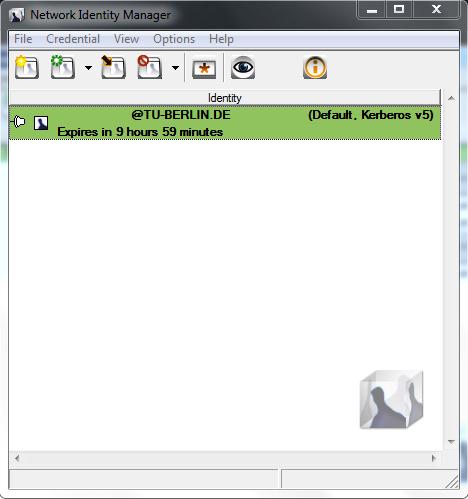This screenshot has height=499, width=468.
Task: Click the Destroy credentials toolbar icon
Action: coord(150,68)
